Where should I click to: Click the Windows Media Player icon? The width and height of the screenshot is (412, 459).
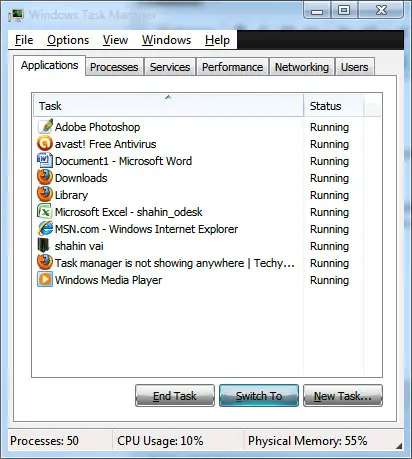click(45, 280)
